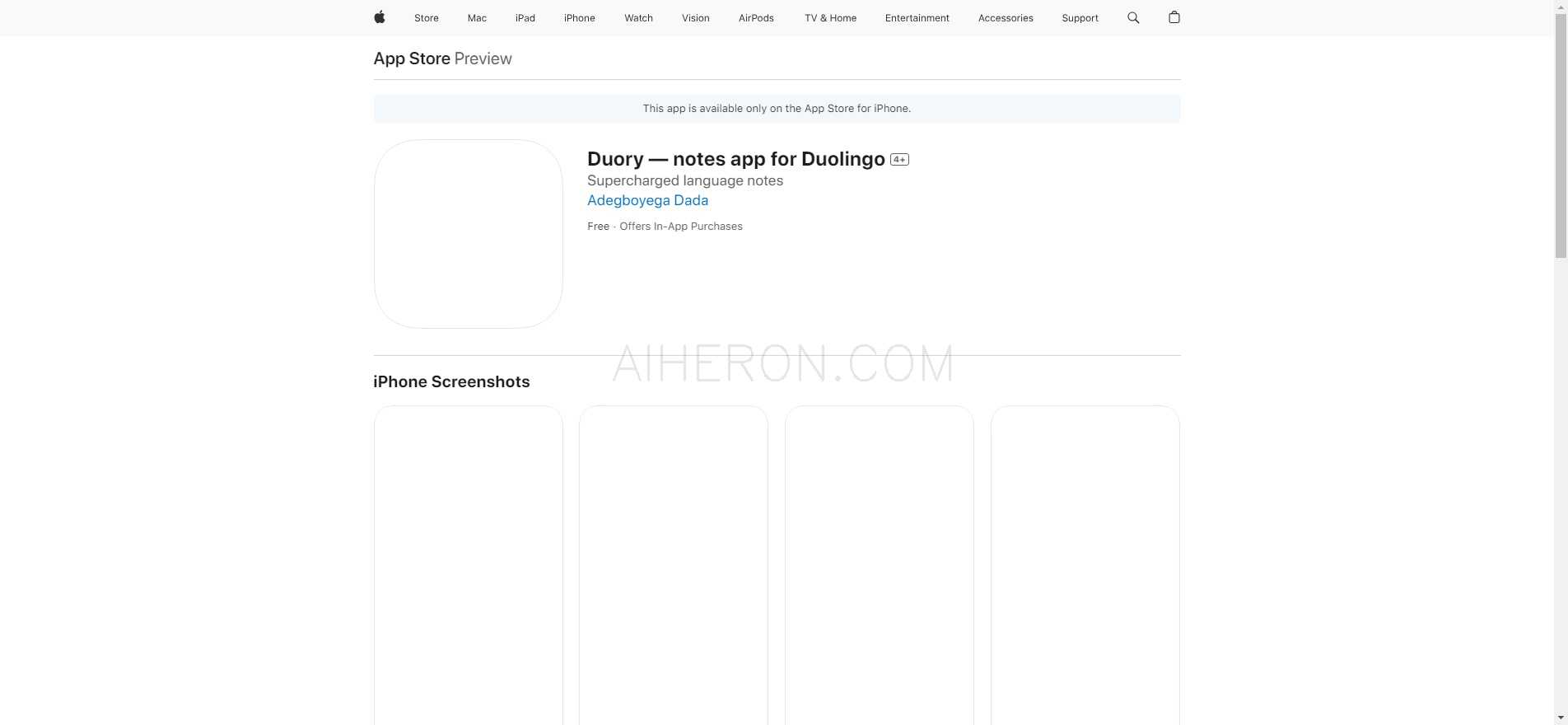Click the Supercharged language notes subtitle
This screenshot has width=1568, height=725.
[x=685, y=180]
